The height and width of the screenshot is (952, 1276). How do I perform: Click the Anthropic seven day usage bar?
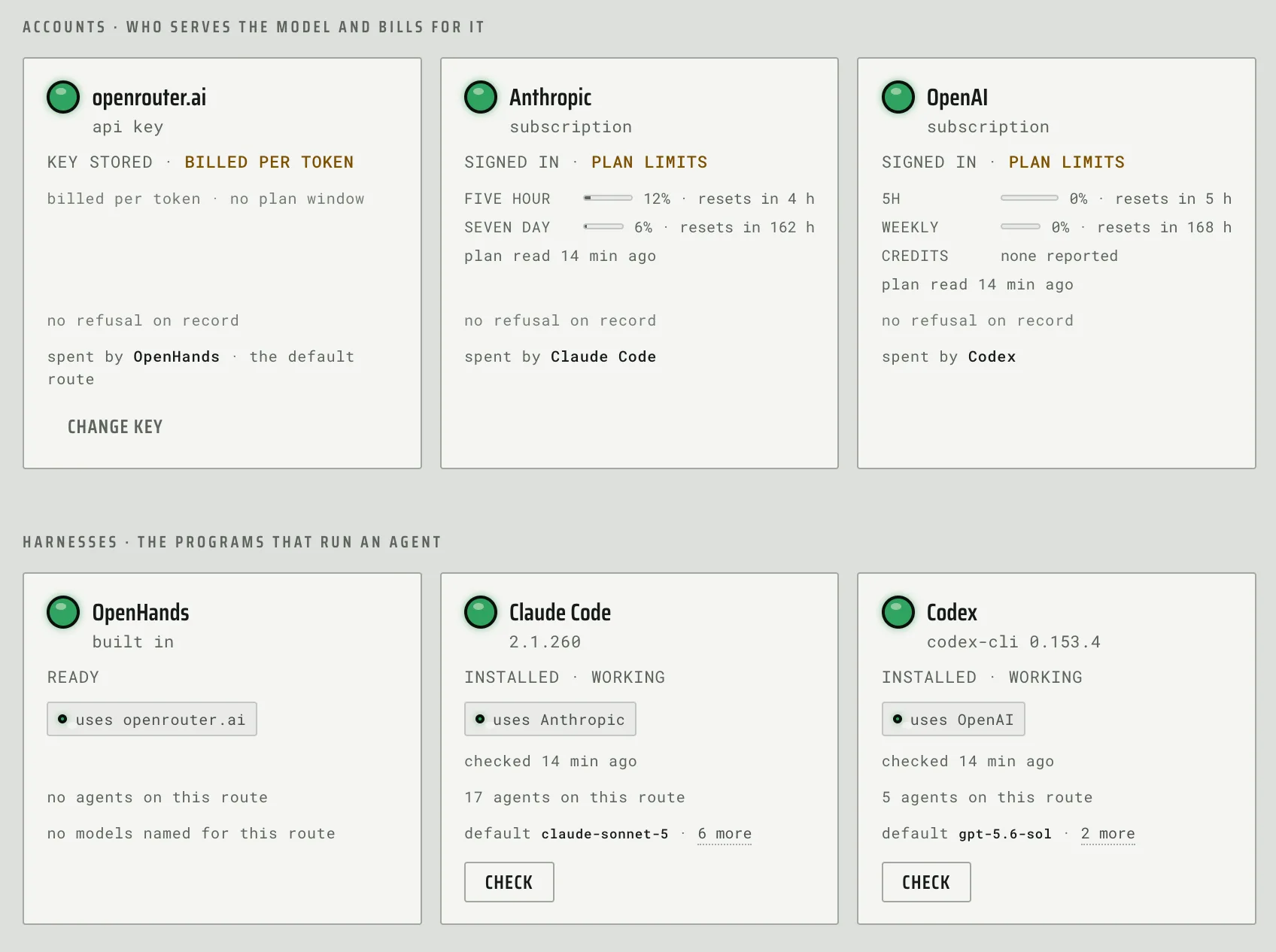[603, 227]
